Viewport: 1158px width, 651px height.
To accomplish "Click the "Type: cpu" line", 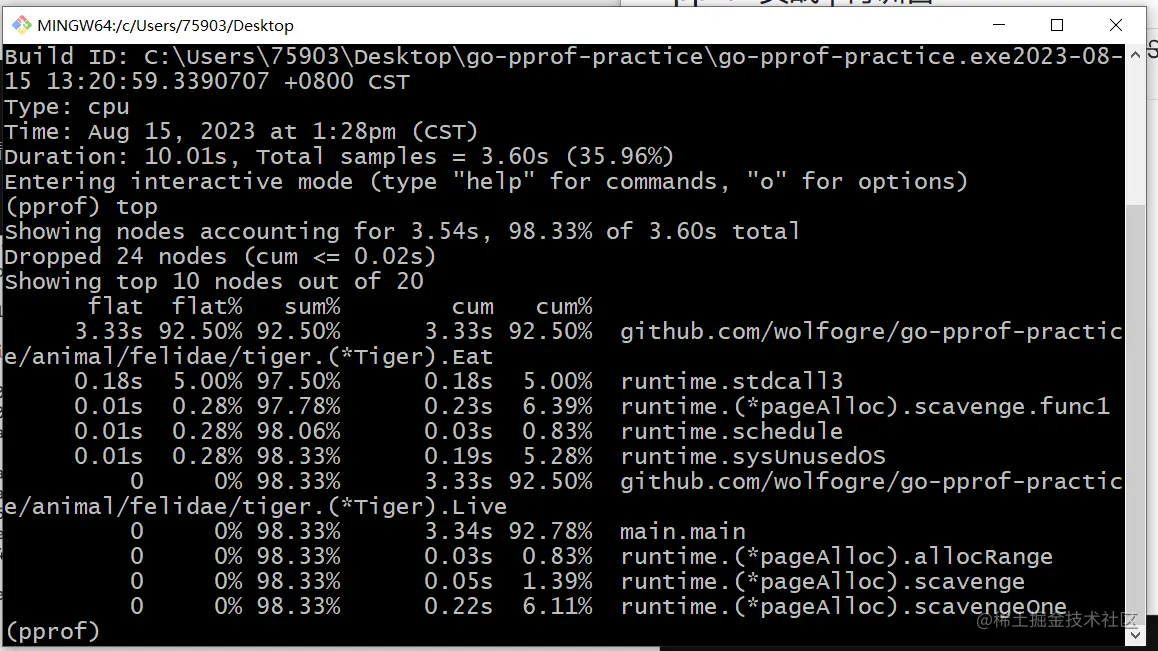I will tap(67, 106).
